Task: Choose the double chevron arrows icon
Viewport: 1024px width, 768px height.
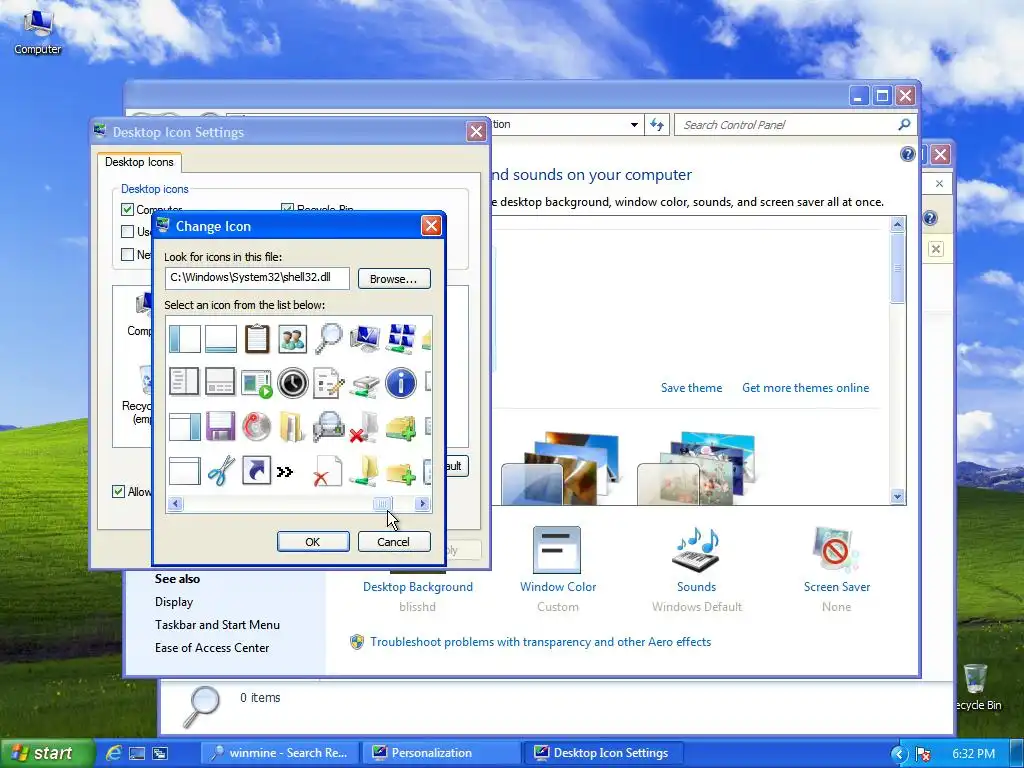Action: [285, 472]
